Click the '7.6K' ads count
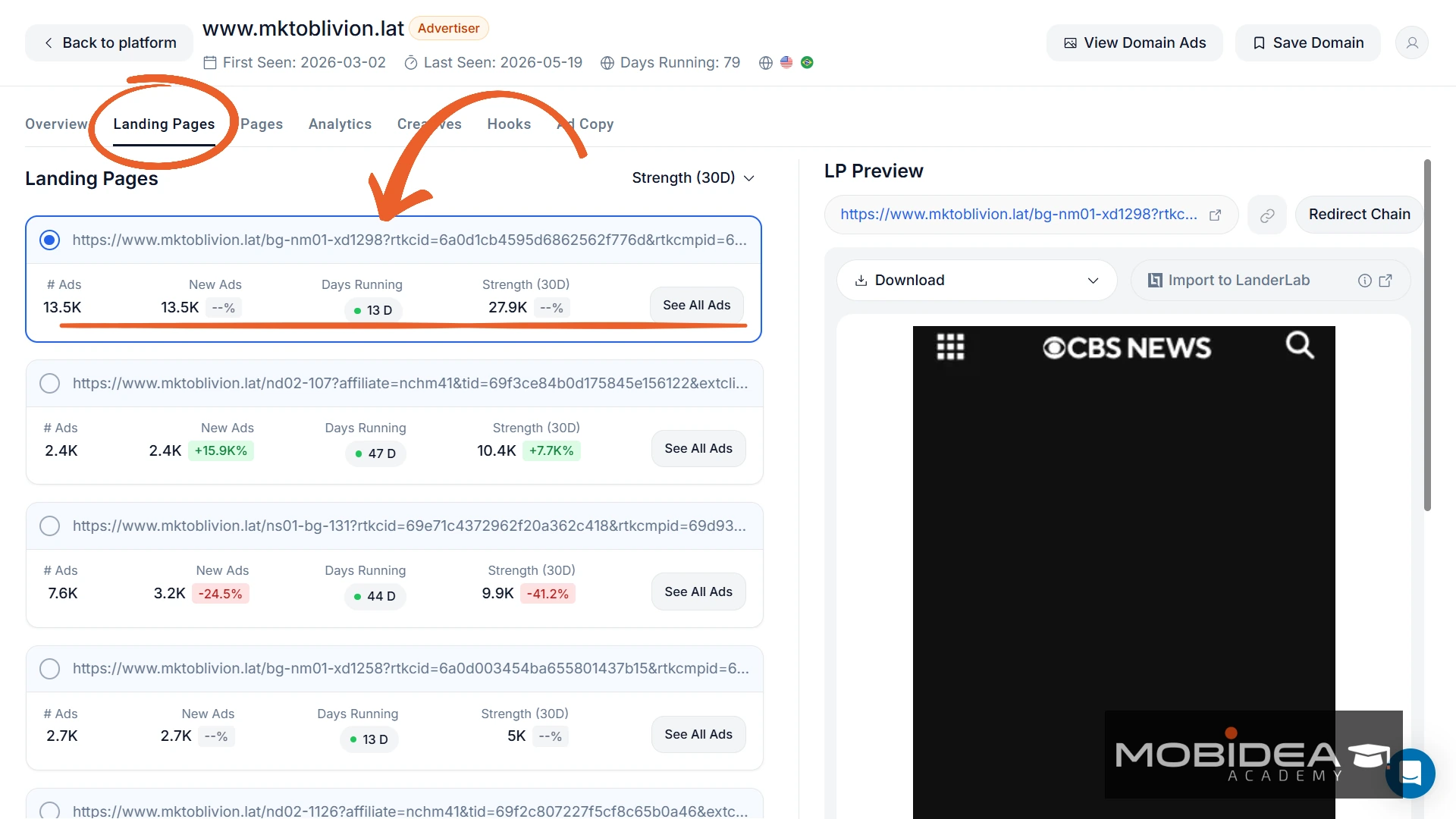The width and height of the screenshot is (1456, 819). [63, 594]
